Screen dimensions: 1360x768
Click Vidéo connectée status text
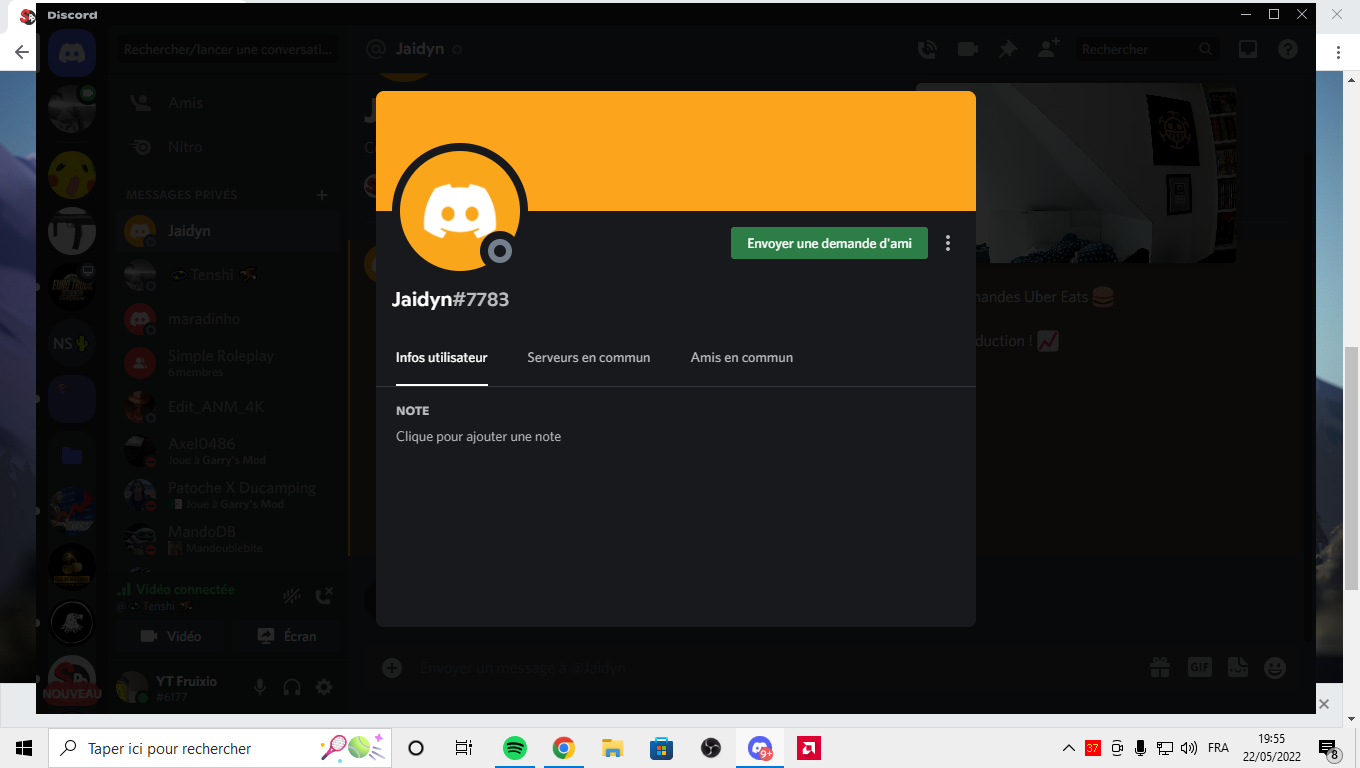[185, 590]
